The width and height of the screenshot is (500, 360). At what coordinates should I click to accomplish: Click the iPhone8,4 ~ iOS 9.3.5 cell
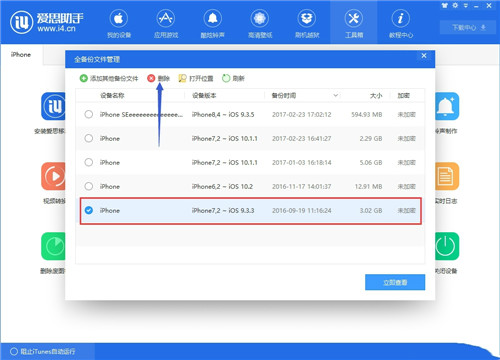tap(223, 115)
